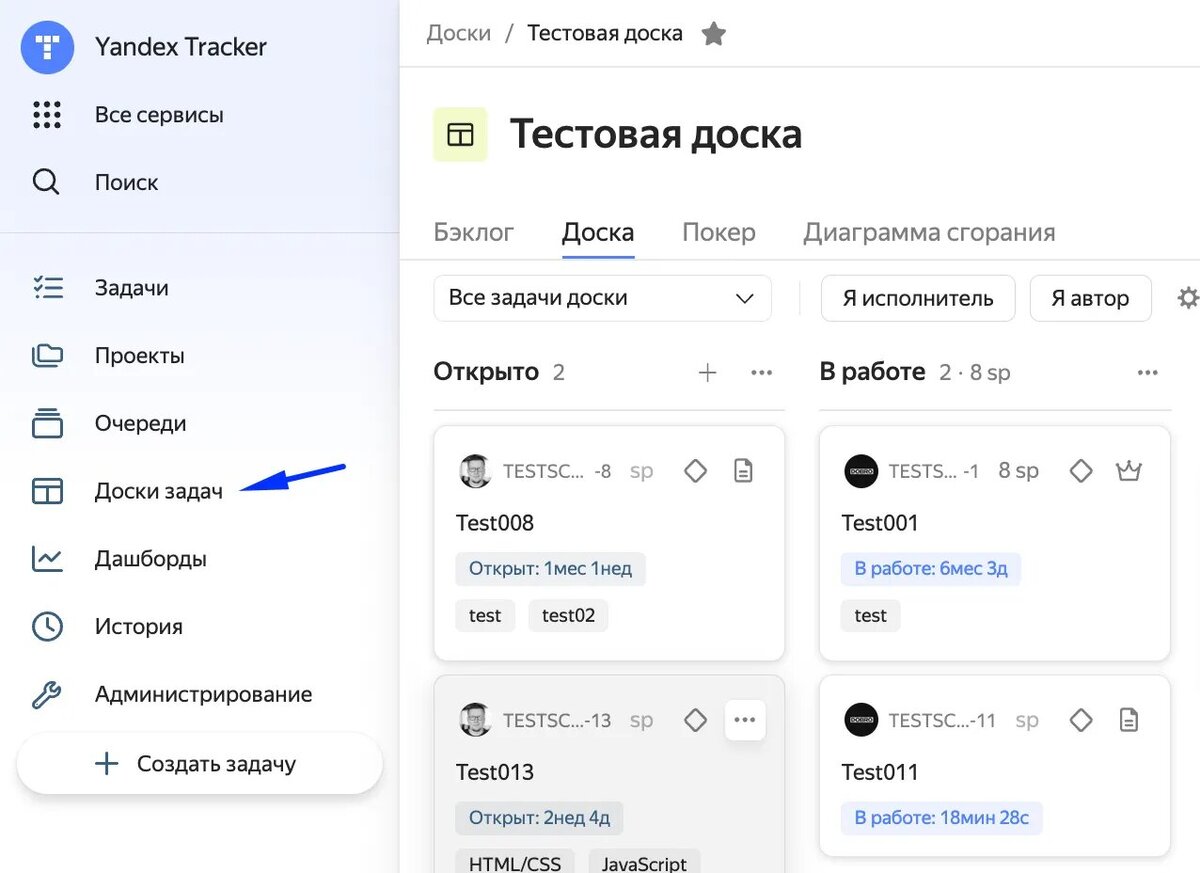The image size is (1200, 873).
Task: Click the Проекты folders icon
Action: point(47,356)
